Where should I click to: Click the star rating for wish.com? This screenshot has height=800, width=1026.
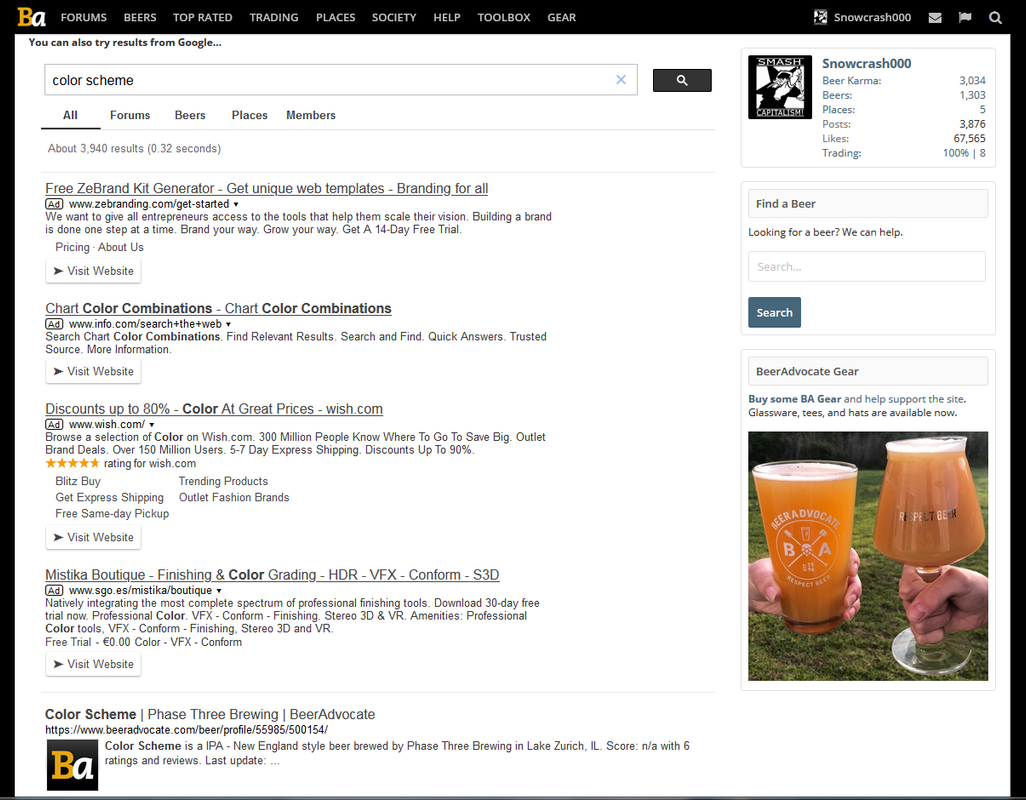click(72, 463)
